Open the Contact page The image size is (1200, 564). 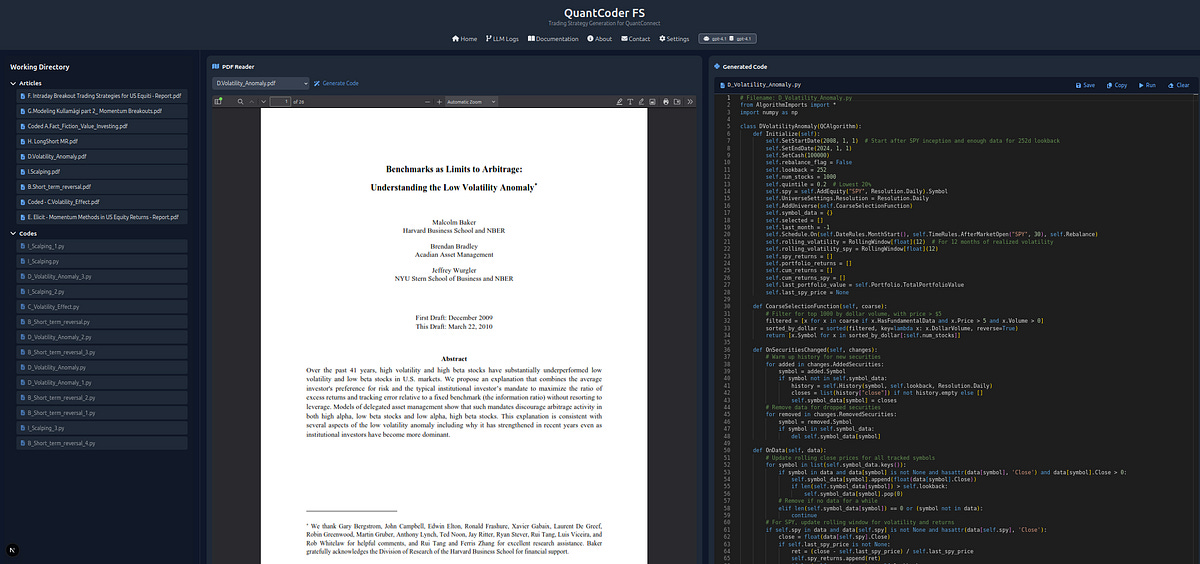click(x=636, y=39)
